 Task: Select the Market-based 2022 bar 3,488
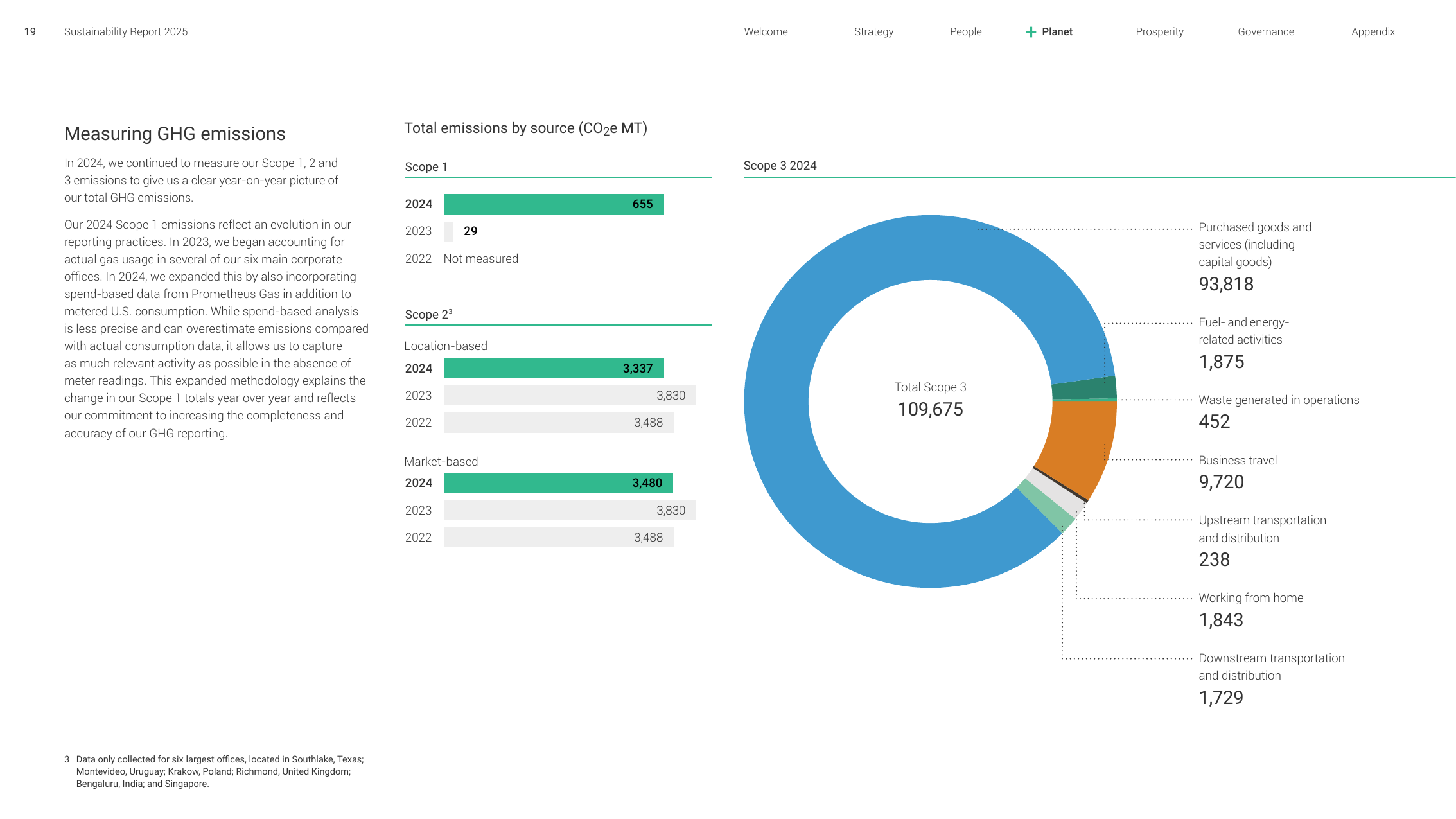tap(559, 538)
